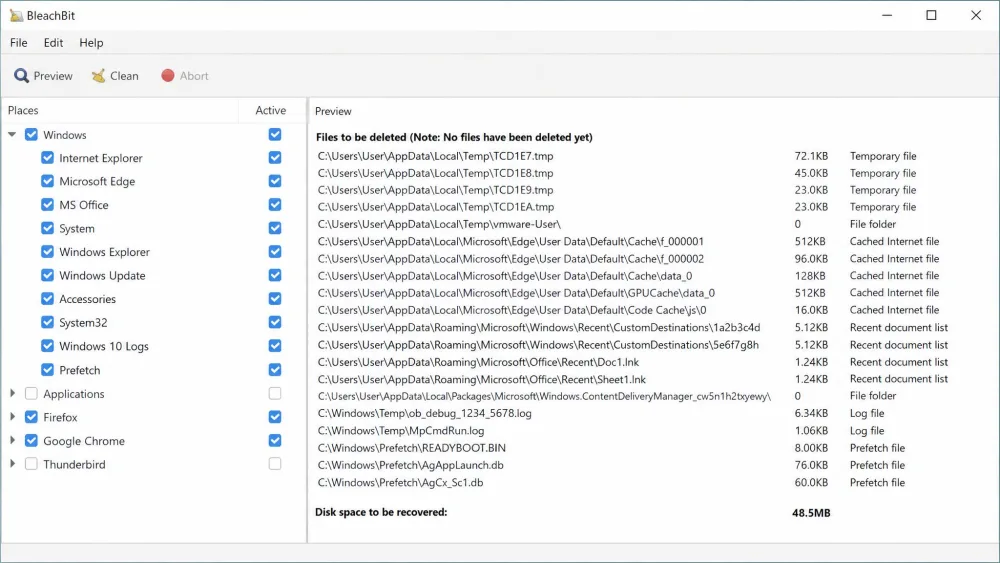Image resolution: width=1000 pixels, height=563 pixels.
Task: Expand the Thunderbird group
Action: point(12,464)
